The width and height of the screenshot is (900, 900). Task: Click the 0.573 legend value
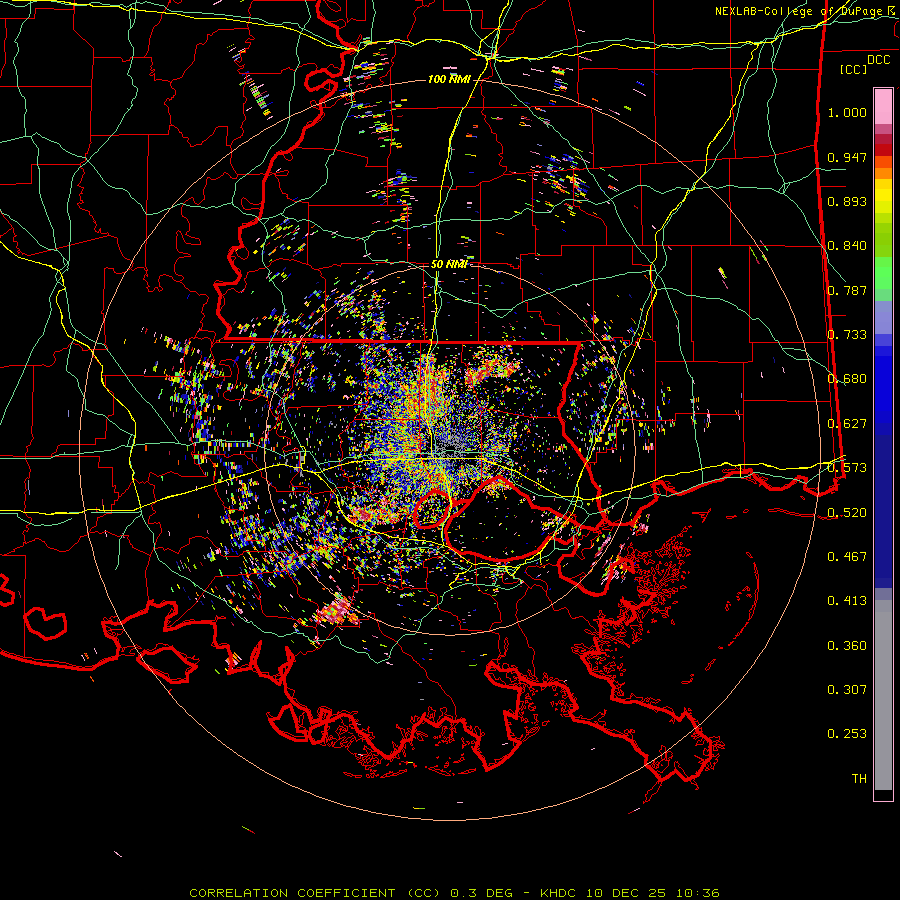point(847,468)
